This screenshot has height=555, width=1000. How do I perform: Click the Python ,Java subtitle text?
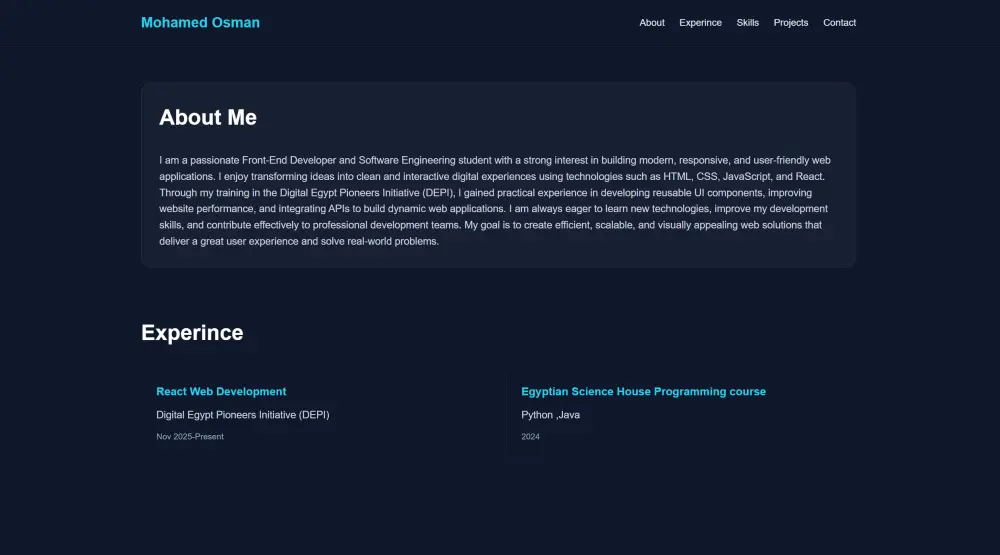550,415
